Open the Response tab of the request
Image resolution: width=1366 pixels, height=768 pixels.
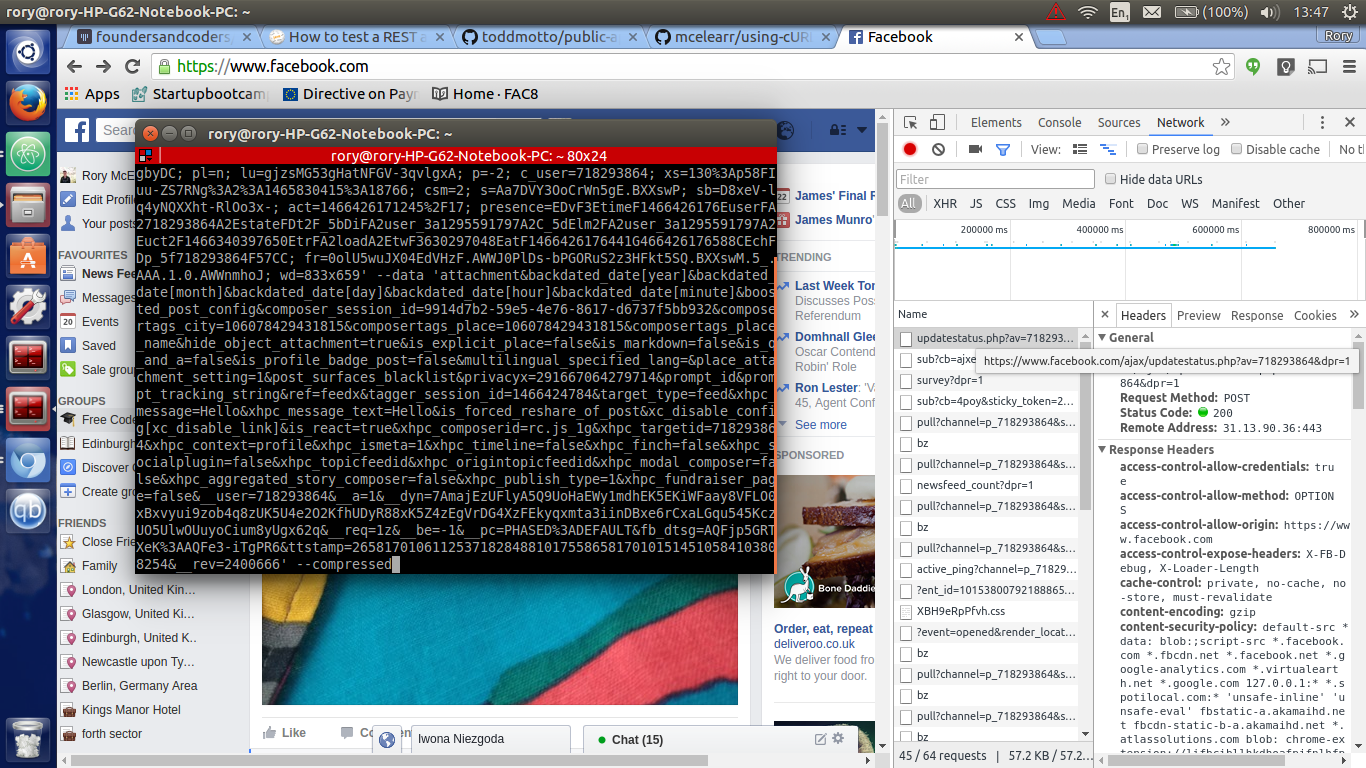[x=1257, y=315]
